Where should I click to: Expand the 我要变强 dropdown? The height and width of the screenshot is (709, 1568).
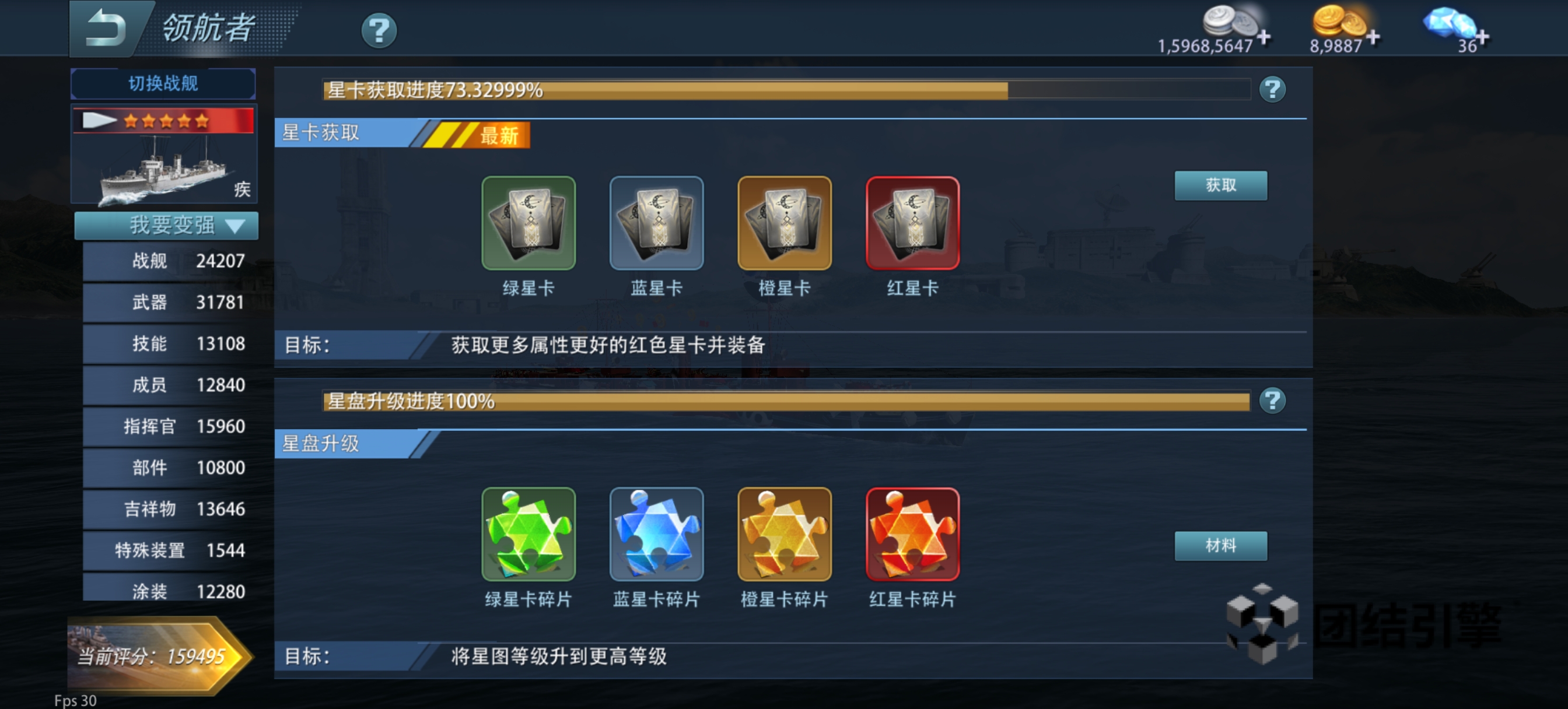coord(166,225)
